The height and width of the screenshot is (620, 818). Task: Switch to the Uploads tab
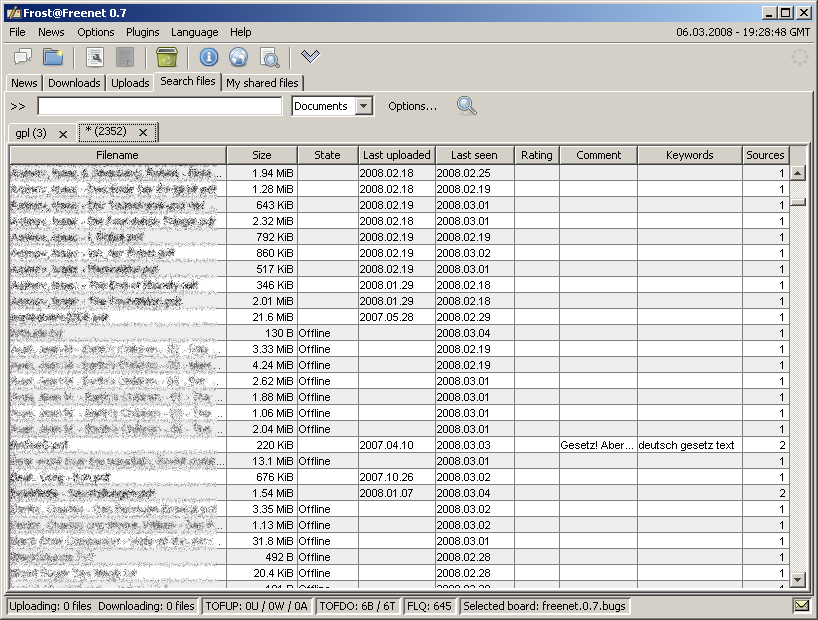[x=130, y=83]
